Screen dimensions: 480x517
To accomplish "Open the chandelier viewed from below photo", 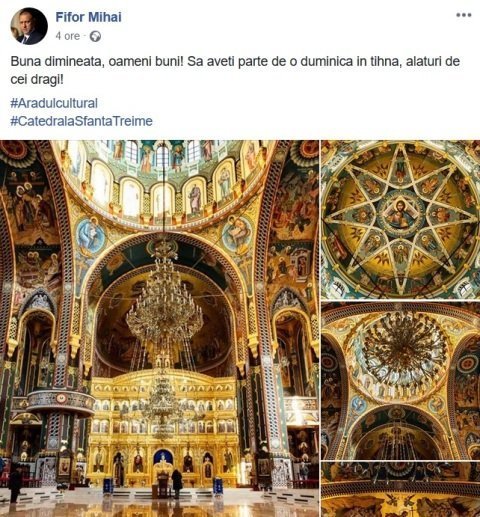I will [x=401, y=380].
